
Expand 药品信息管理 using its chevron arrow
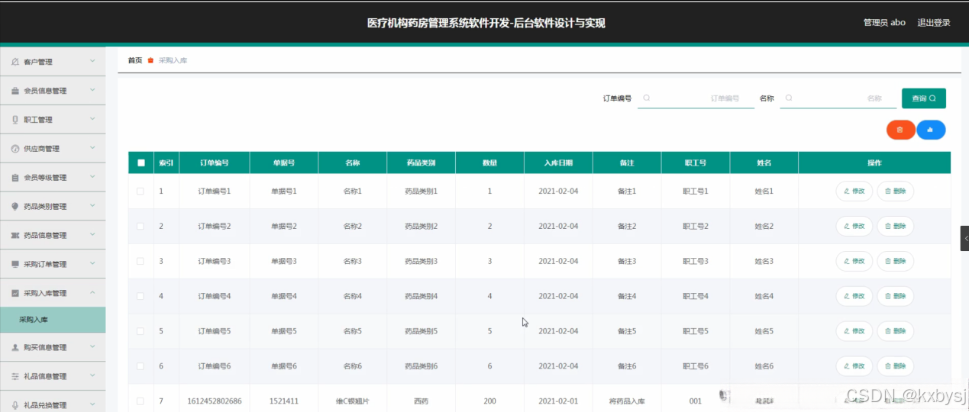92,235
